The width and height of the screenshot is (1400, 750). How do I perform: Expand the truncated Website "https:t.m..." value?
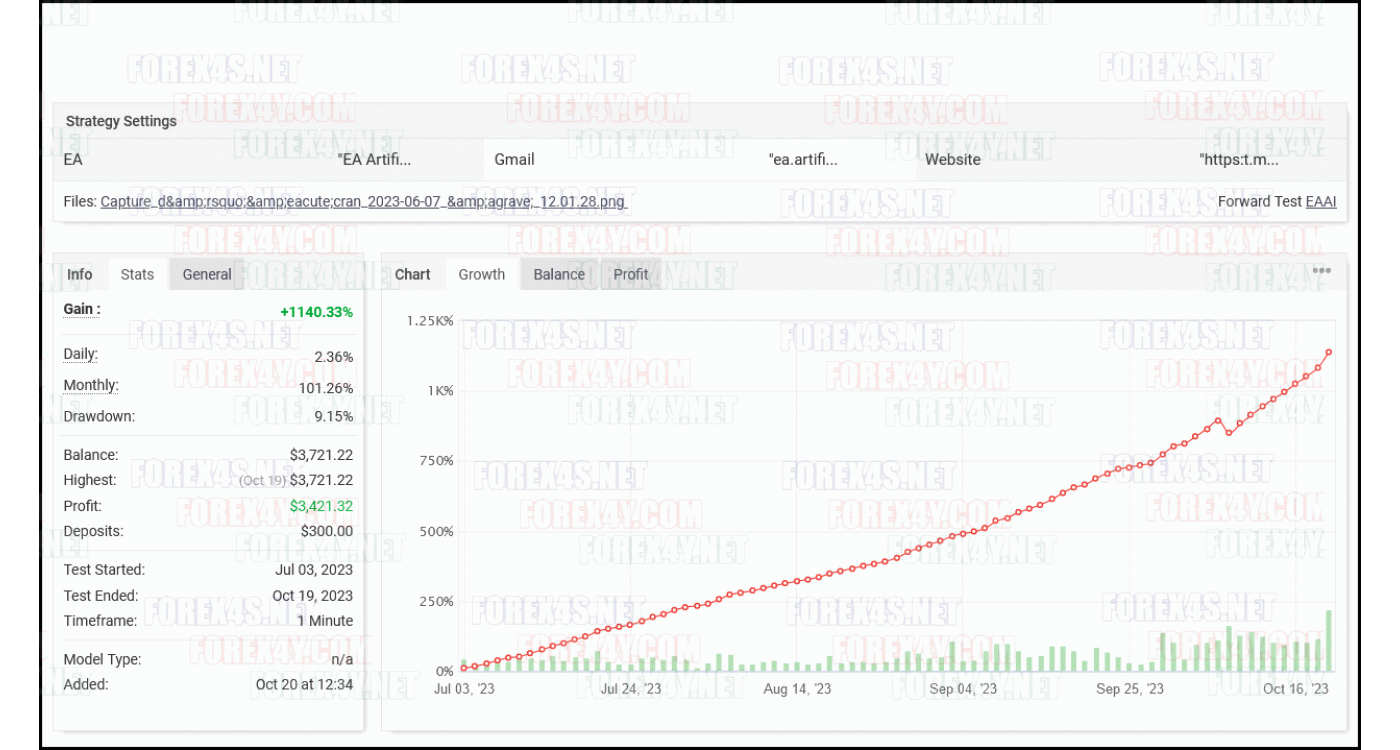1239,159
